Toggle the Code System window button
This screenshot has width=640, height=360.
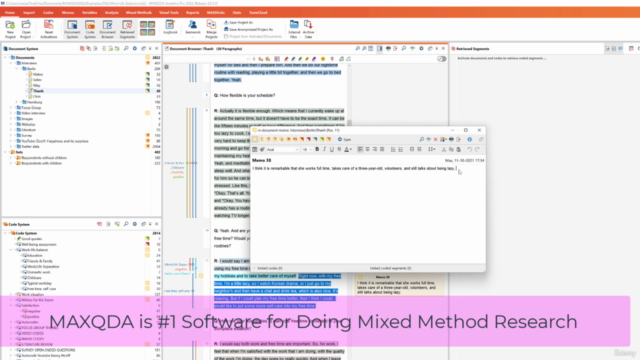pyautogui.click(x=90, y=29)
